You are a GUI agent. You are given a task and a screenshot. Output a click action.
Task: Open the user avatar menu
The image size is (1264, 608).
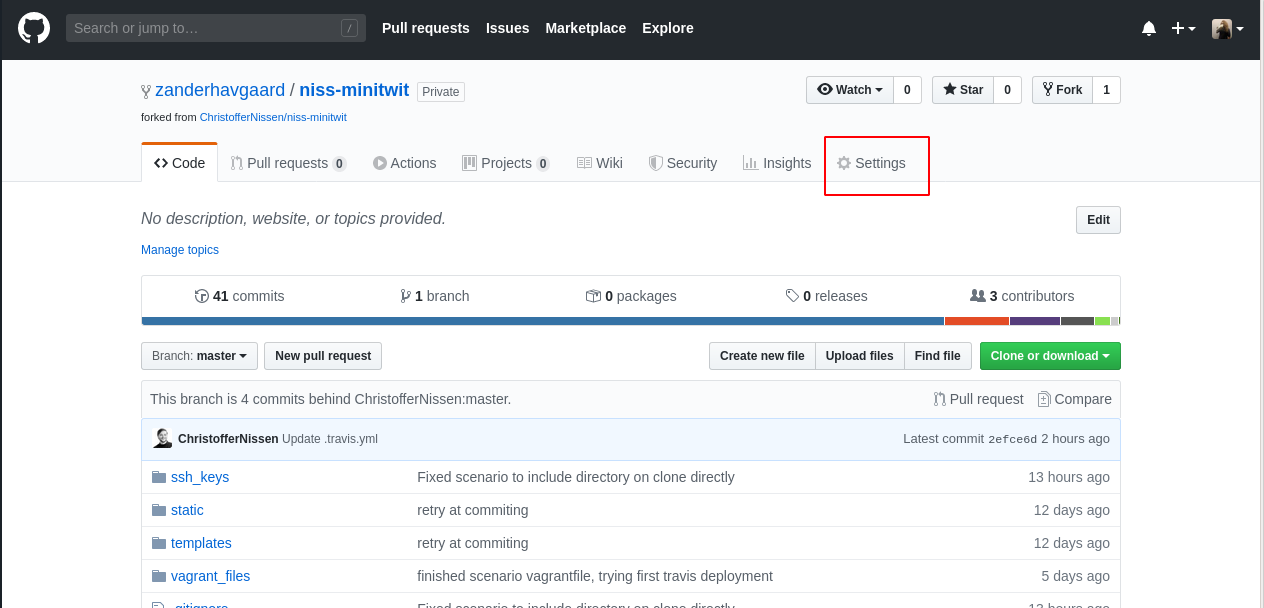pos(1227,29)
